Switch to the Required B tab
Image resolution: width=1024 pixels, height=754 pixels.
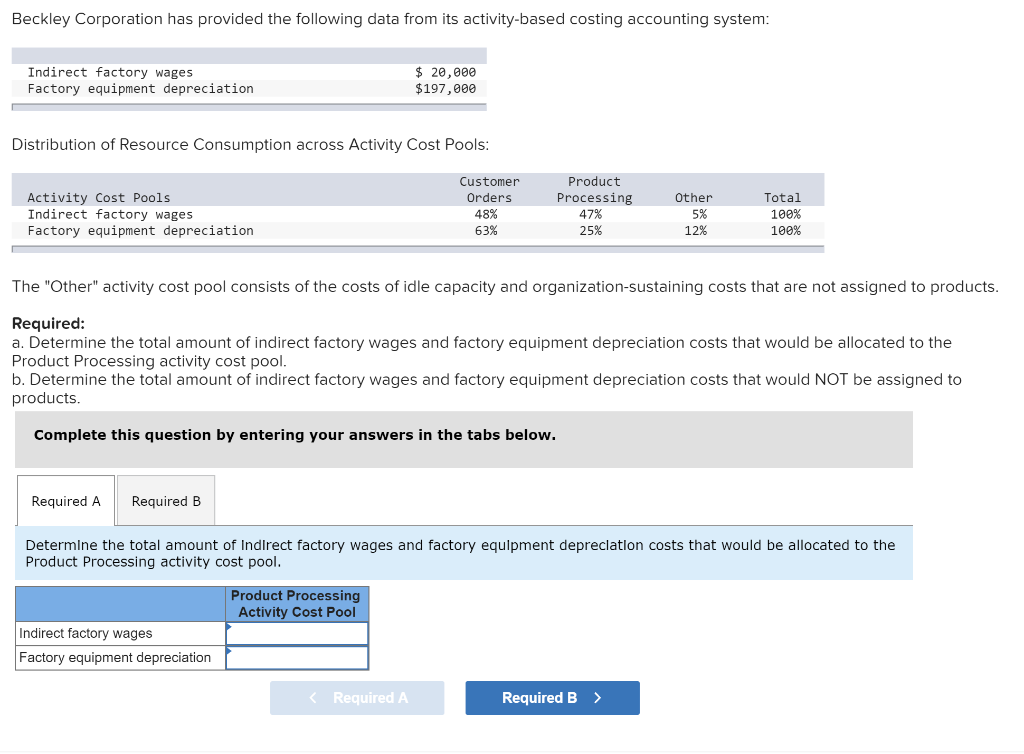pos(165,500)
